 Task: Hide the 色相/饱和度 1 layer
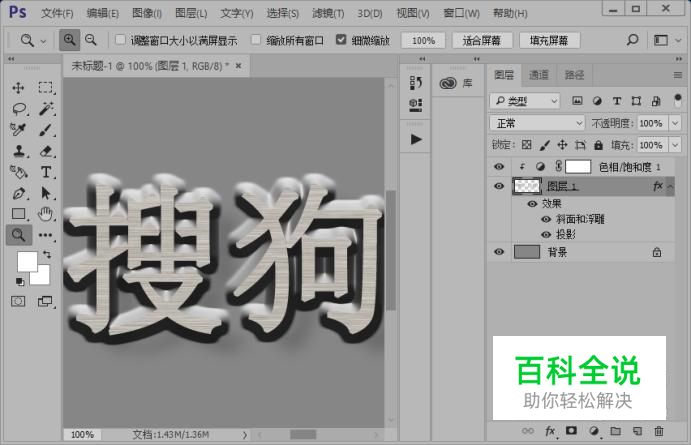click(499, 167)
